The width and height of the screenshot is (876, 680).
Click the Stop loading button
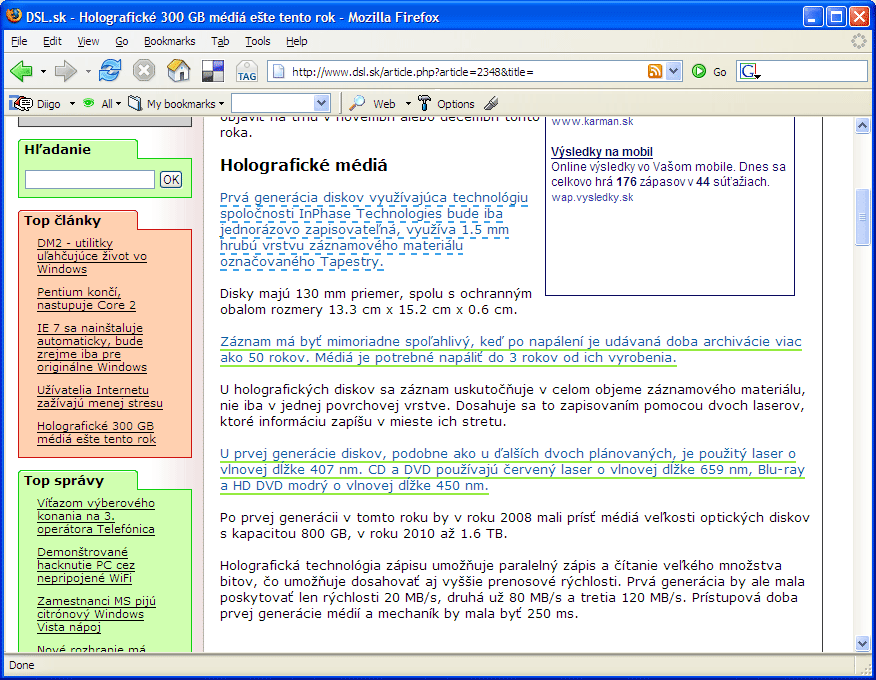144,71
